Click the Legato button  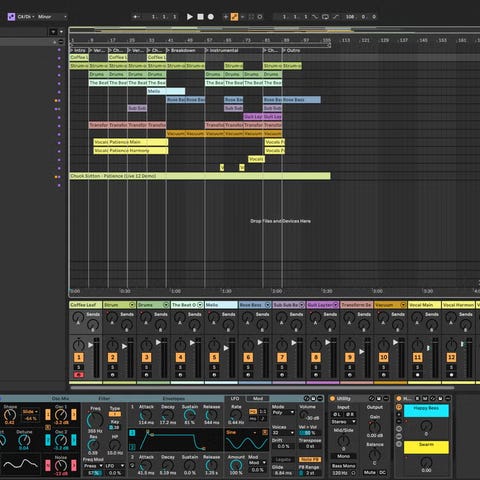point(283,460)
